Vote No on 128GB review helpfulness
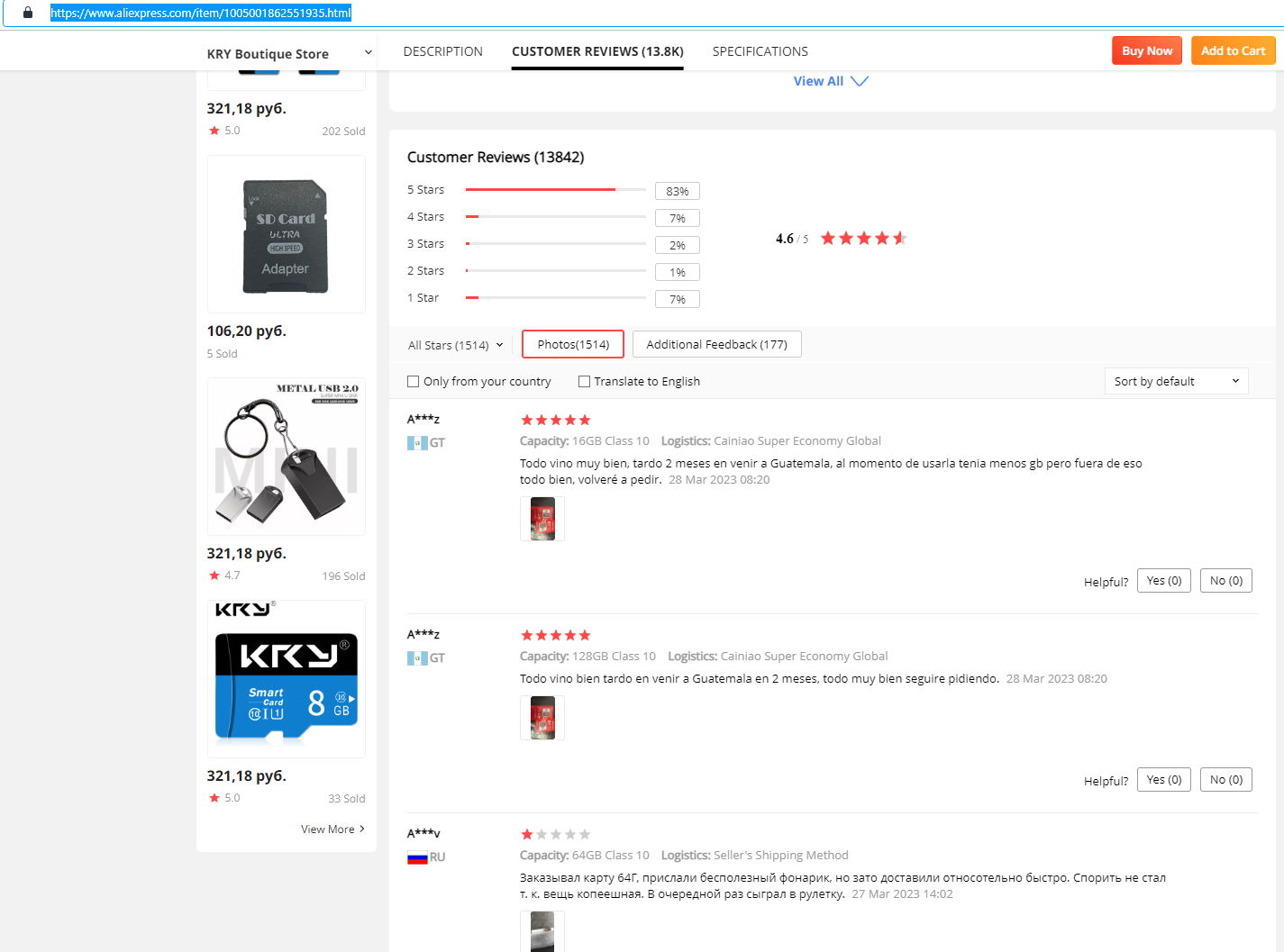The width and height of the screenshot is (1284, 952). [1226, 780]
